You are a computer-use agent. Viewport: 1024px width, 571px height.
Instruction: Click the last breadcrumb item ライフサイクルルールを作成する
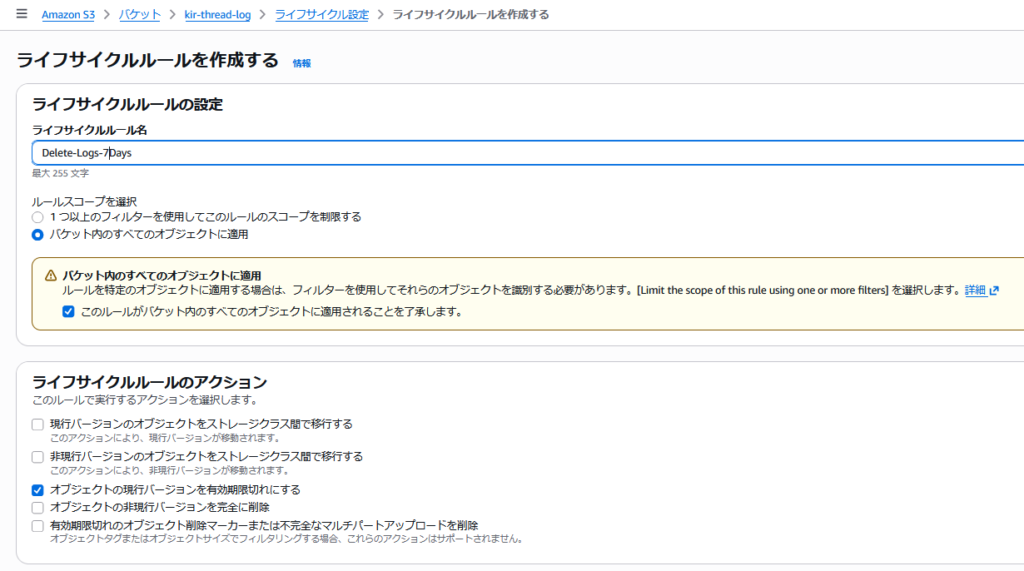[x=470, y=15]
